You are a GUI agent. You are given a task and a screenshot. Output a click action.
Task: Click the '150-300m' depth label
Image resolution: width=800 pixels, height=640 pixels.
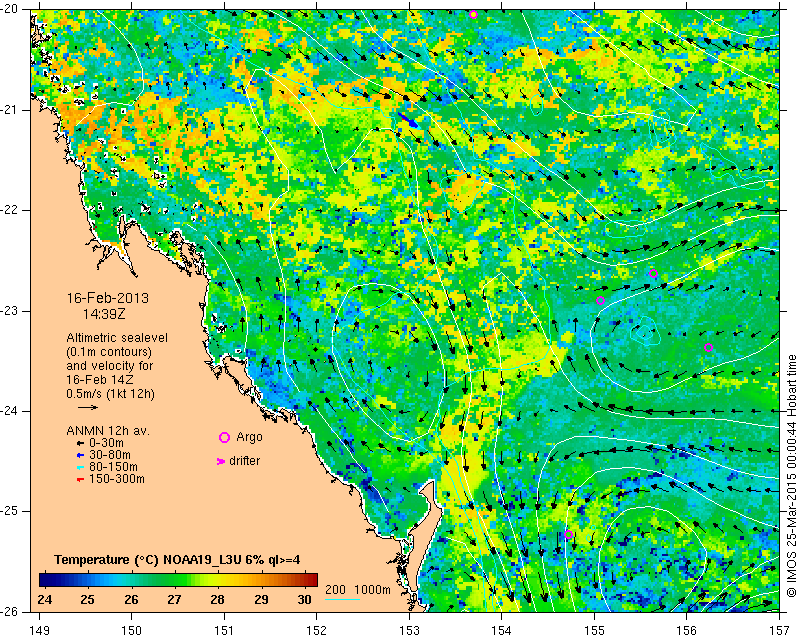click(117, 479)
